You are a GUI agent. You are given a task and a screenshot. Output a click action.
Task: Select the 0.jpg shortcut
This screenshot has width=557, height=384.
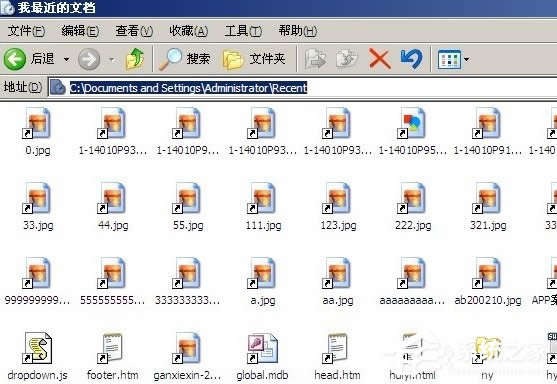(x=38, y=132)
